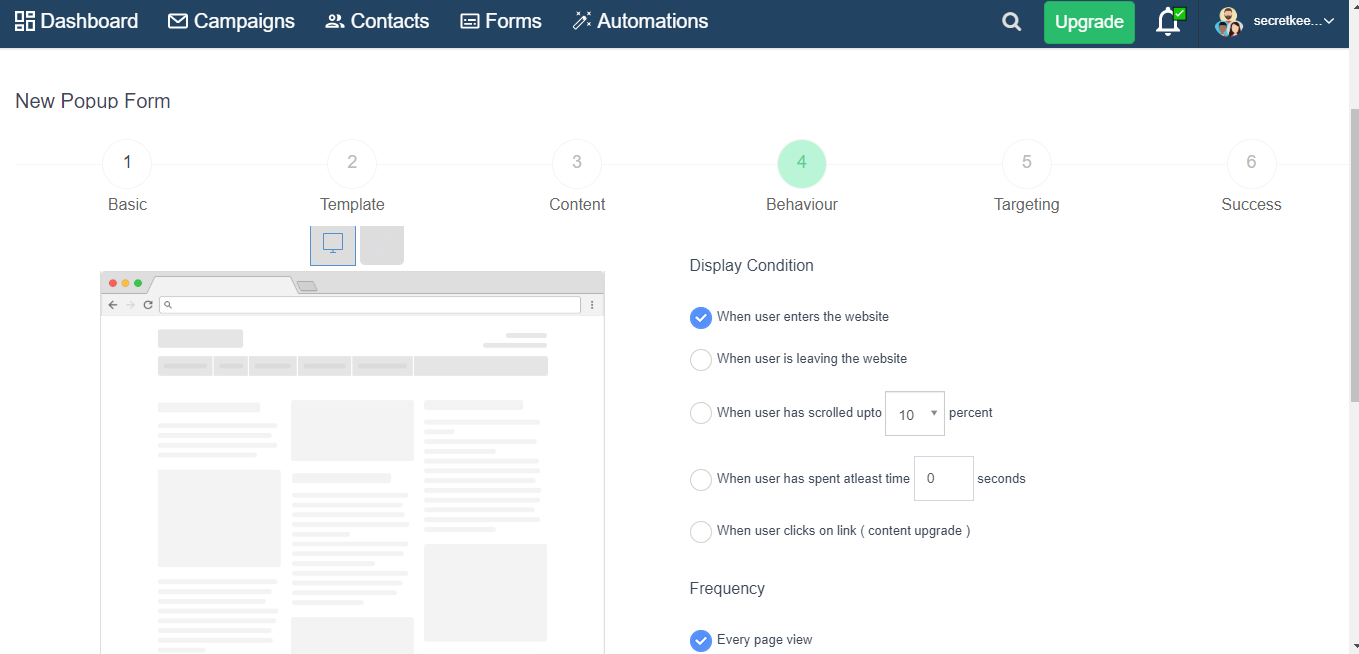The width and height of the screenshot is (1359, 654).
Task: Go to Campaigns in the top navigation
Action: coord(232,21)
